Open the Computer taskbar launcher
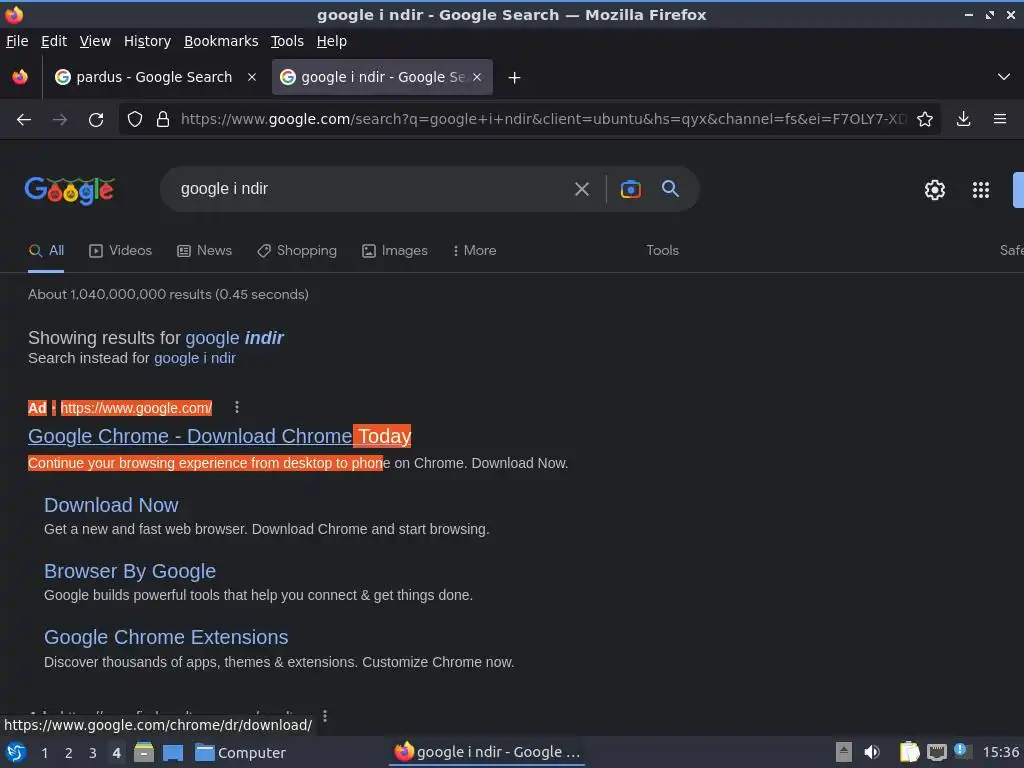Viewport: 1024px width, 768px height. (240, 753)
